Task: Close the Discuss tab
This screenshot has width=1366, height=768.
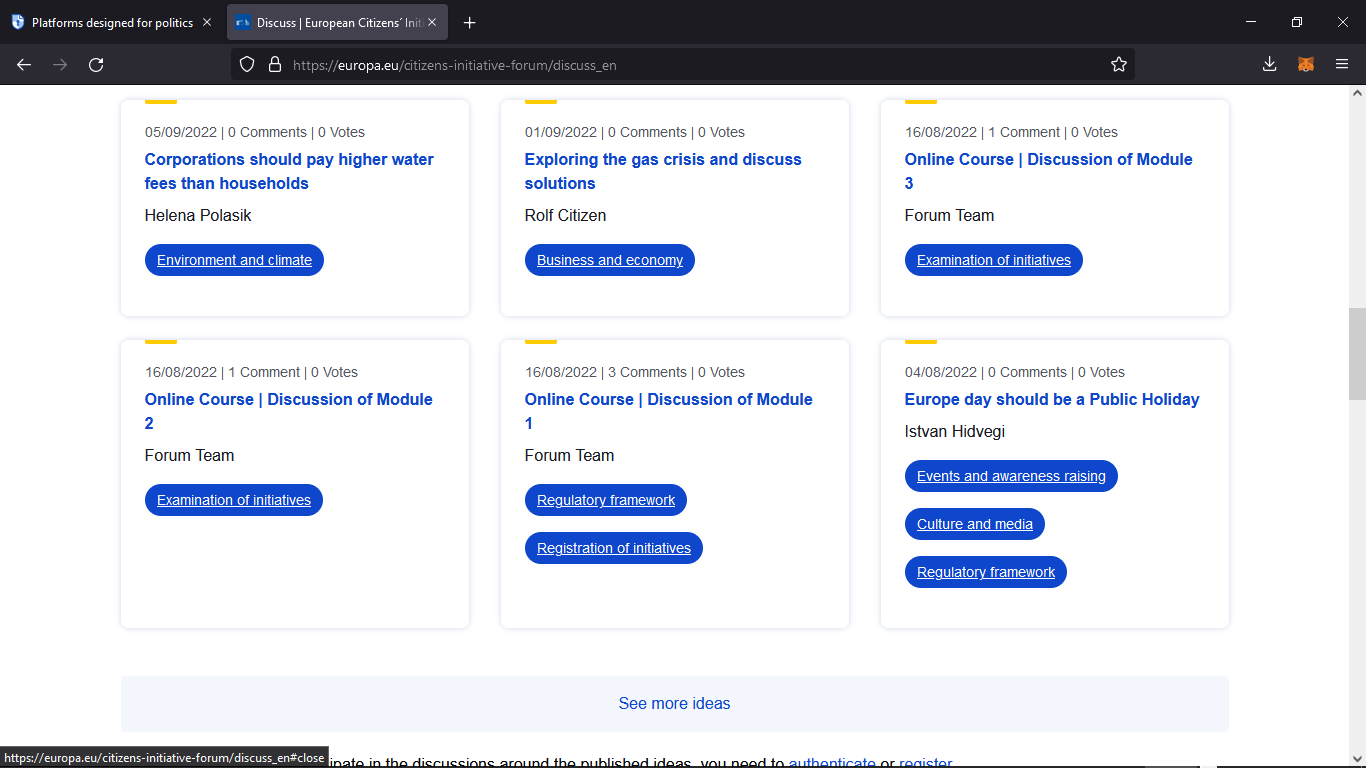Action: pyautogui.click(x=432, y=22)
